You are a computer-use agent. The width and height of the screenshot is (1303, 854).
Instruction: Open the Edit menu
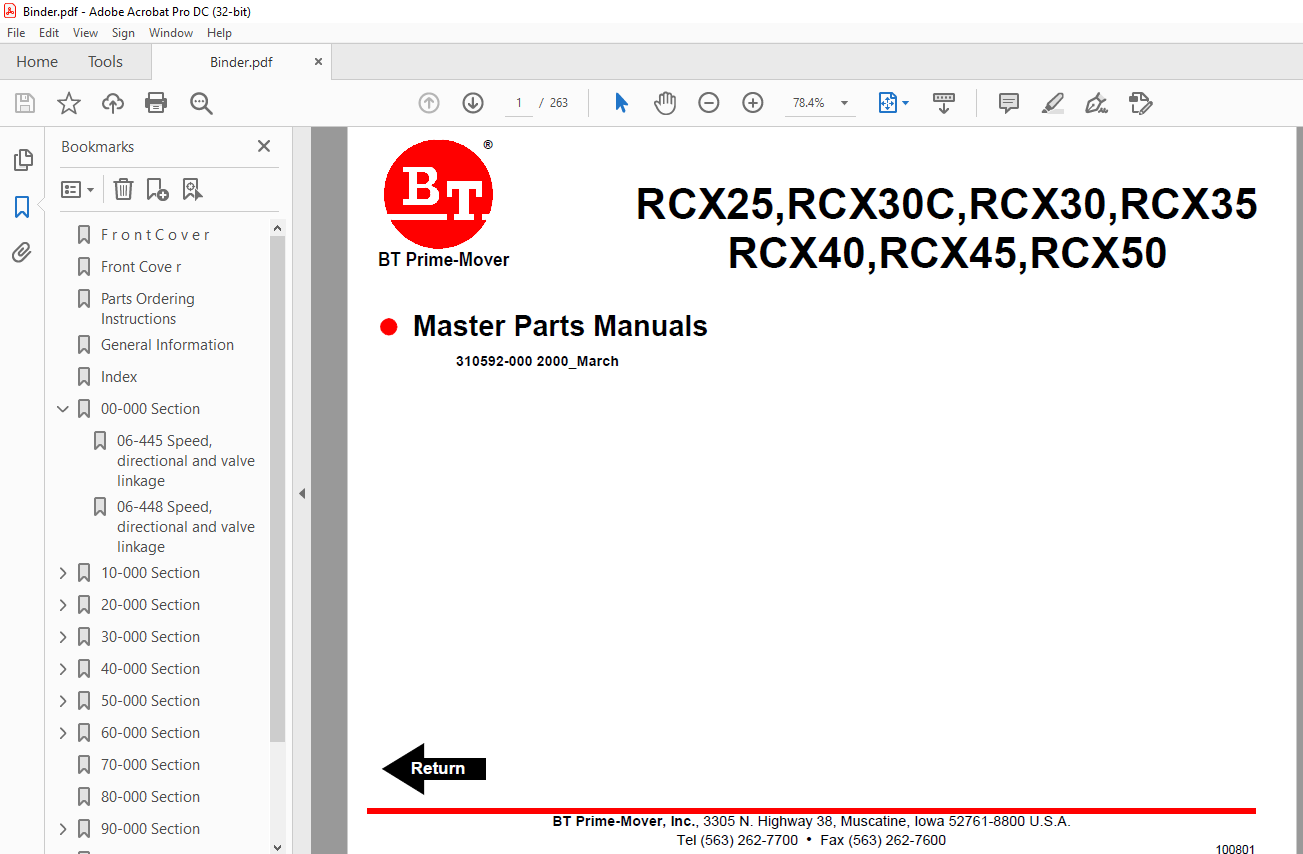tap(49, 33)
